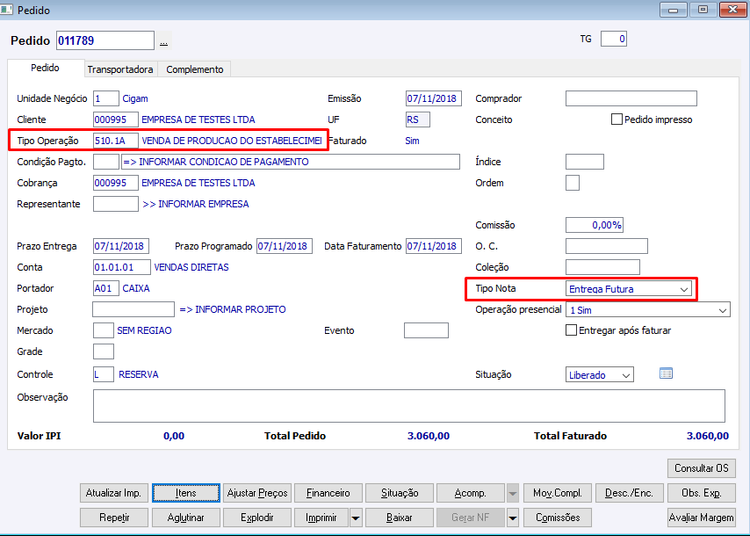Click the Data Faturamento date field

(433, 246)
